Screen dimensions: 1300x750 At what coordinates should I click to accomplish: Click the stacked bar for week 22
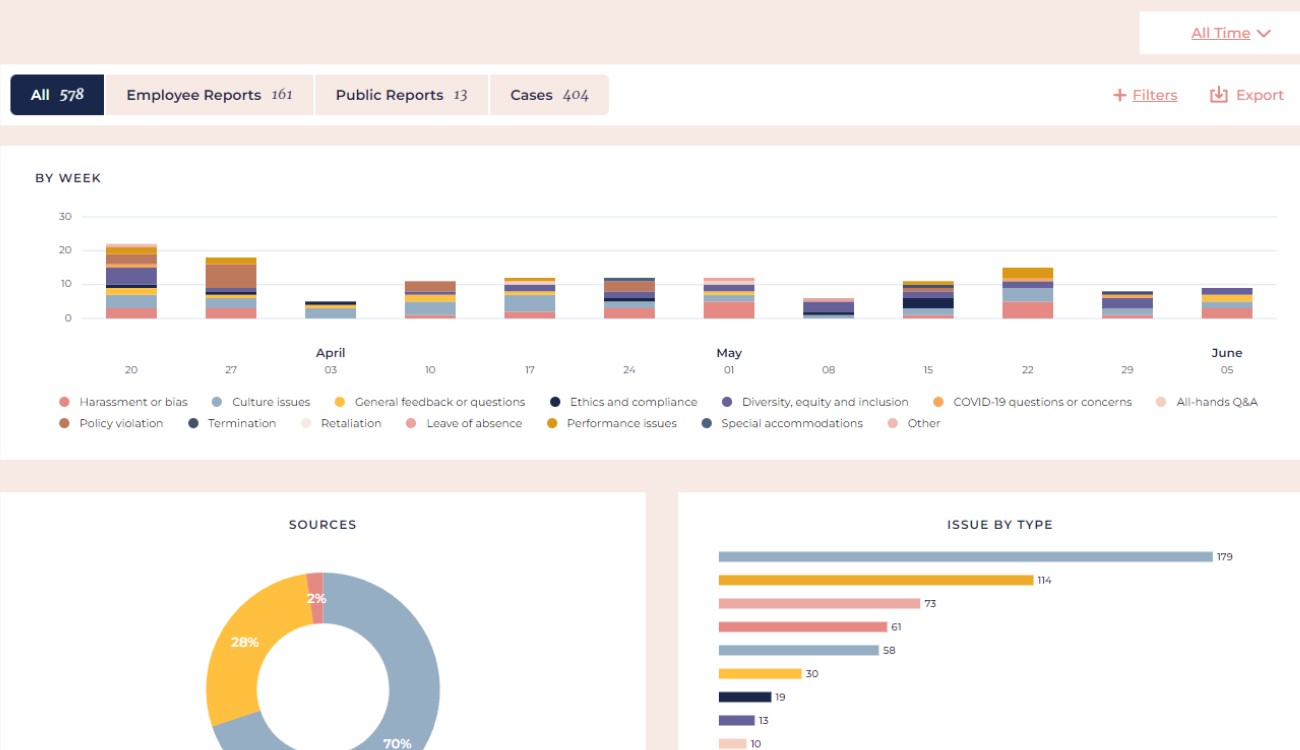tap(1028, 293)
